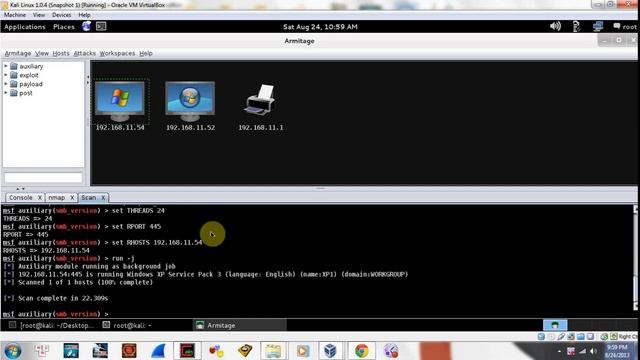Open the Workspaces menu
Viewport: 640px width, 360px height.
click(x=117, y=53)
